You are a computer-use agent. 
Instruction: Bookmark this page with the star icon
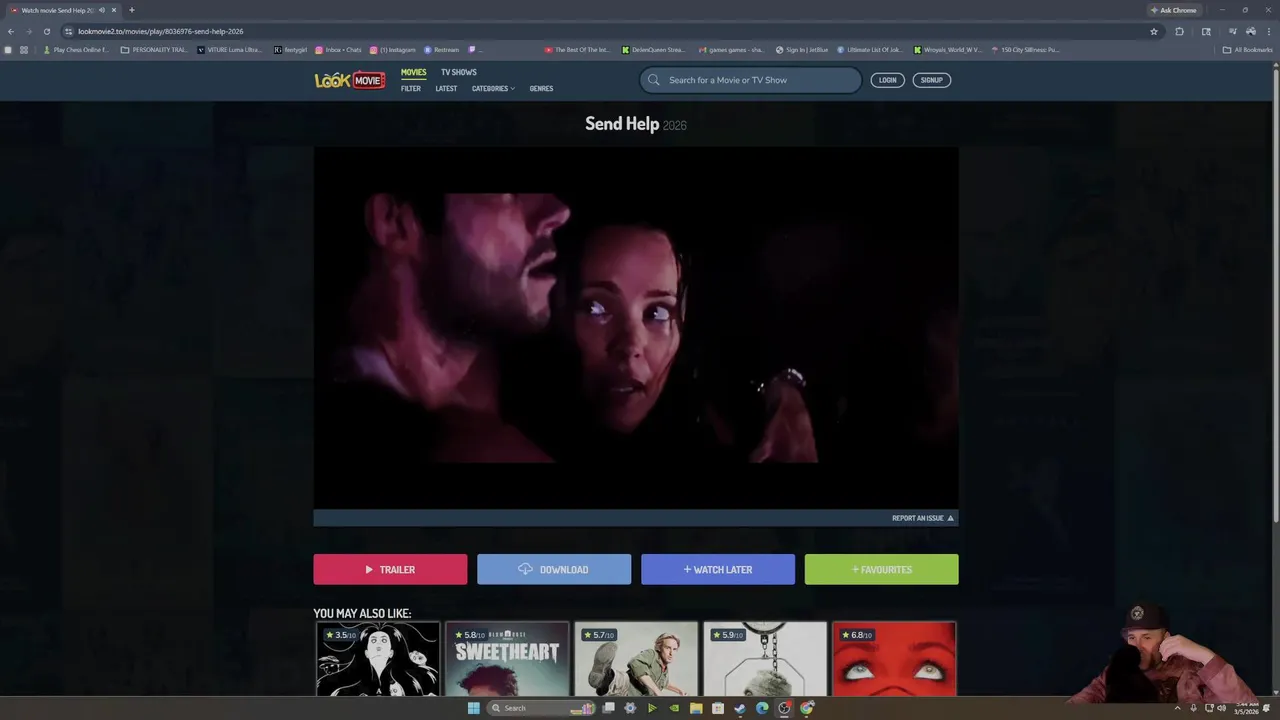pyautogui.click(x=1154, y=31)
